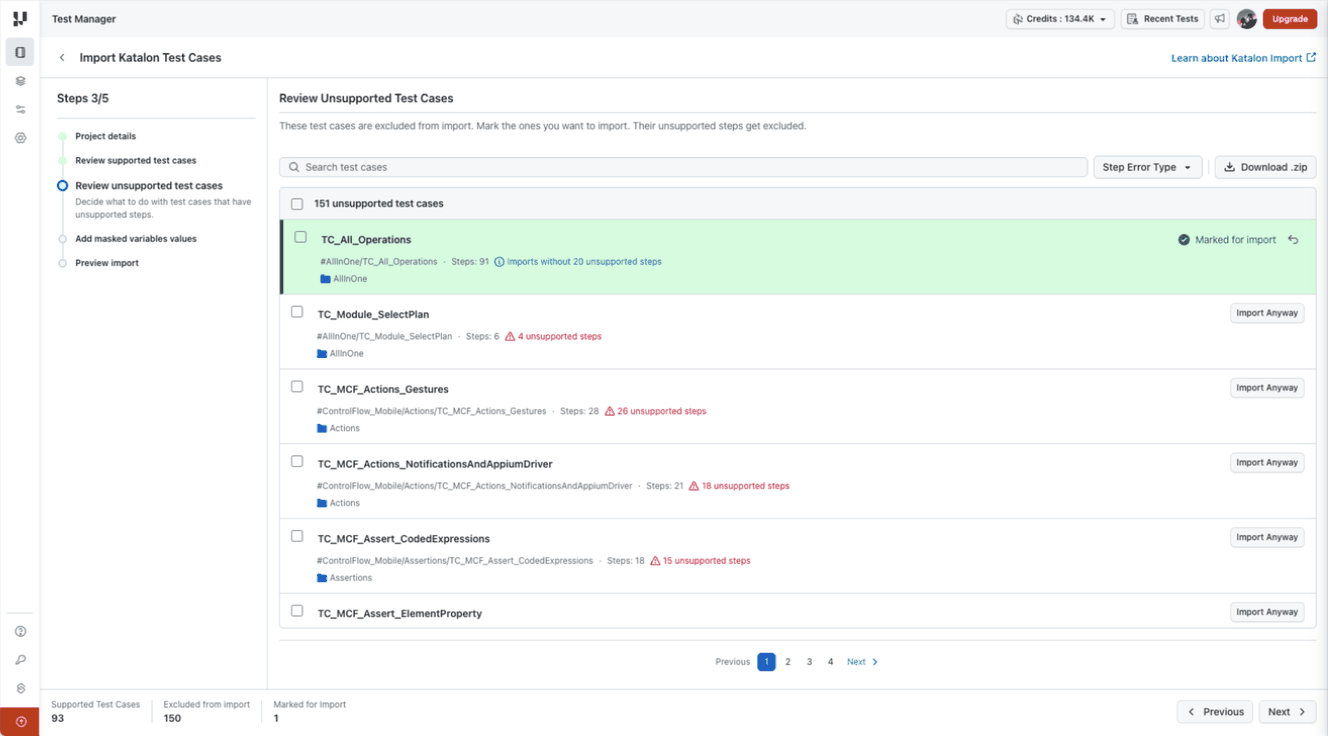Click the Actions folder icon under TC_MCF_Actions_Gestures
This screenshot has width=1328, height=736.
pyautogui.click(x=322, y=429)
